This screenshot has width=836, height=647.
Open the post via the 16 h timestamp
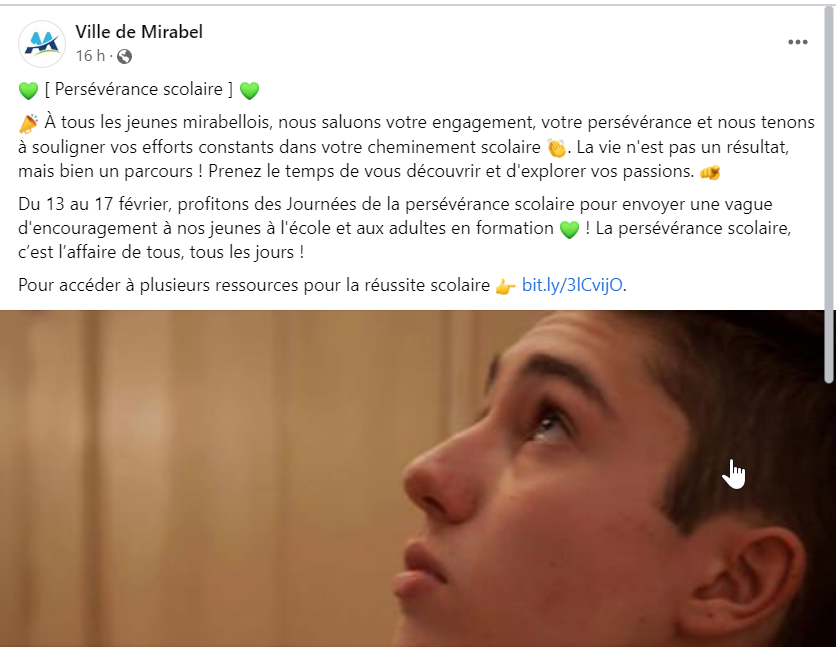[x=90, y=55]
